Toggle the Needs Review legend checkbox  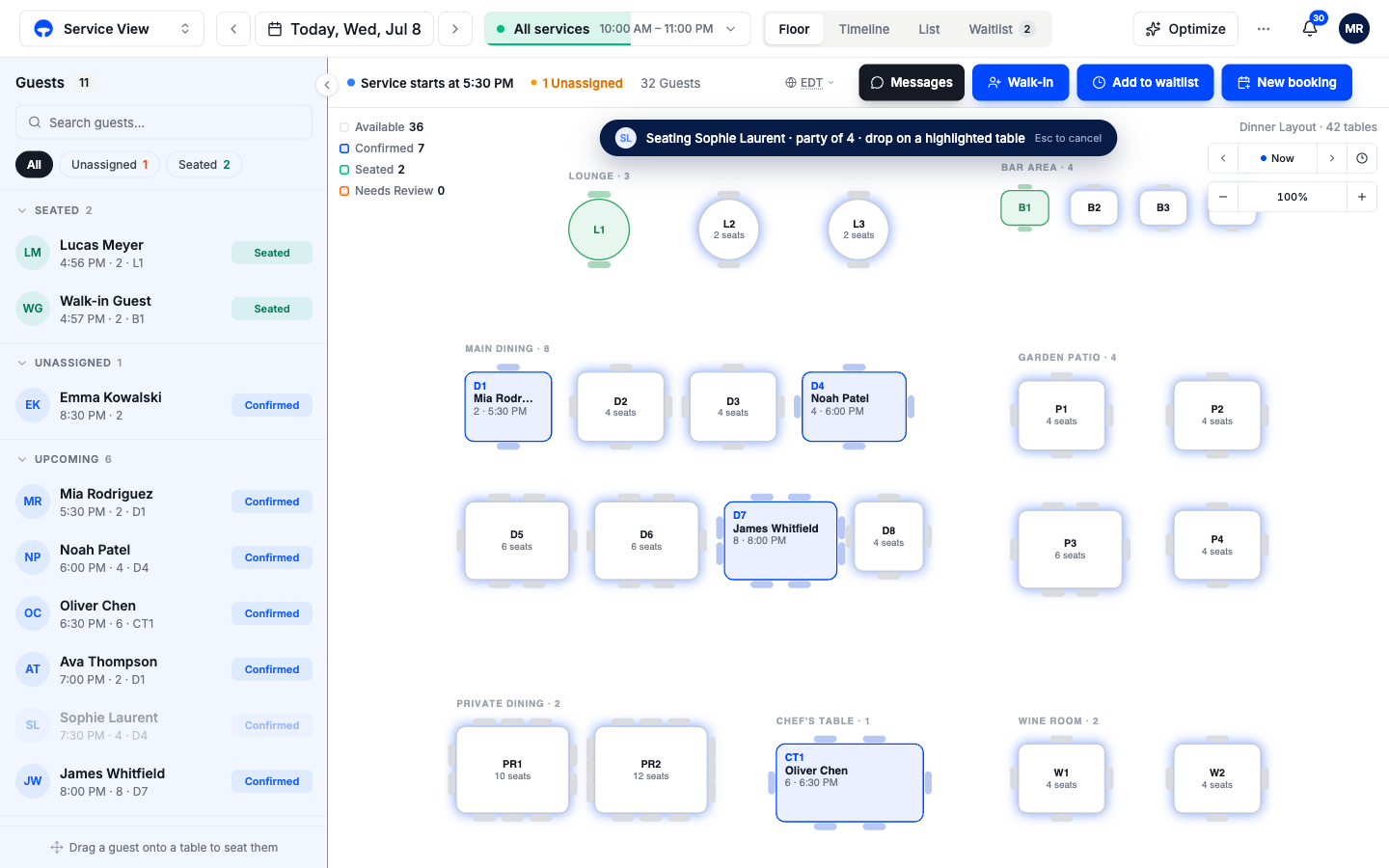click(x=344, y=191)
